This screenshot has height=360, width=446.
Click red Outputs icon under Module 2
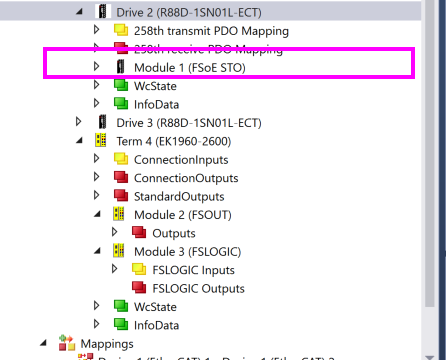click(139, 232)
